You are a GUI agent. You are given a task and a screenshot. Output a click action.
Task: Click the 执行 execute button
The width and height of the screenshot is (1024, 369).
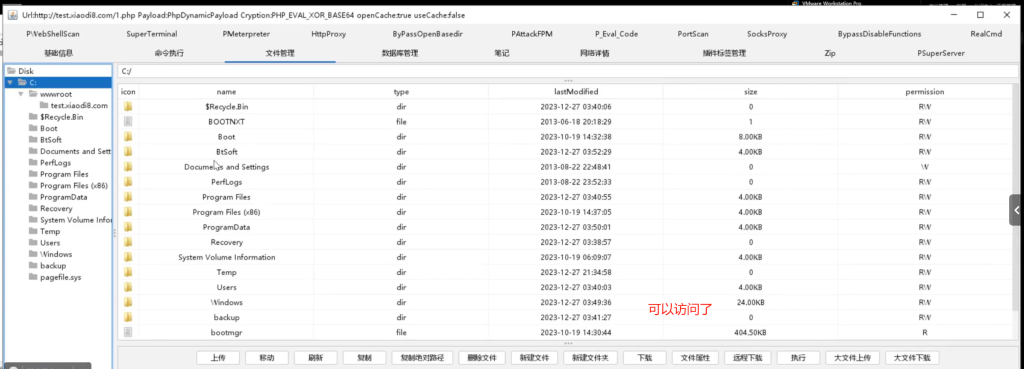tap(798, 358)
